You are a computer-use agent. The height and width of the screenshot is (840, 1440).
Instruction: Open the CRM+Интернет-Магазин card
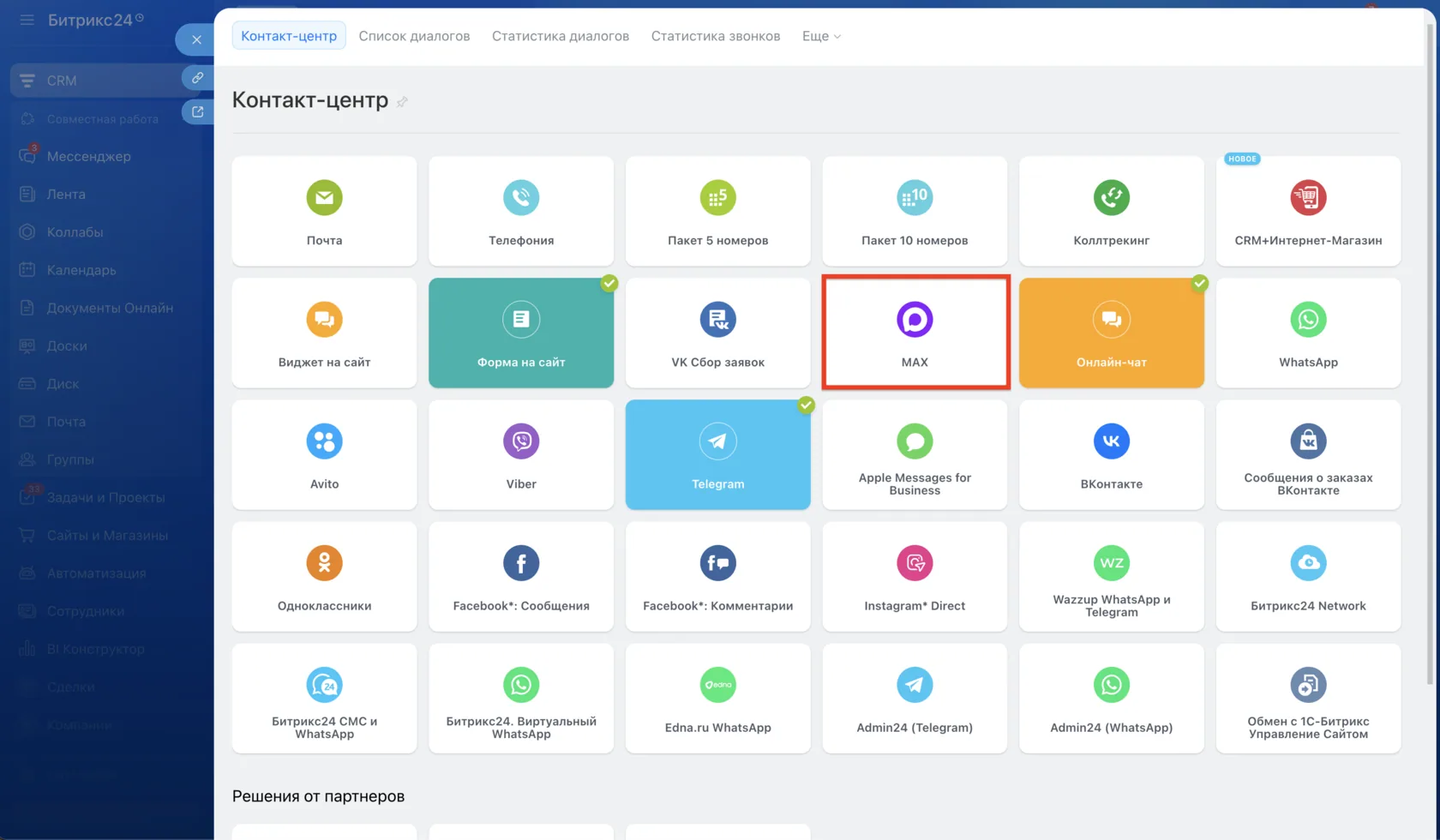(x=1308, y=211)
